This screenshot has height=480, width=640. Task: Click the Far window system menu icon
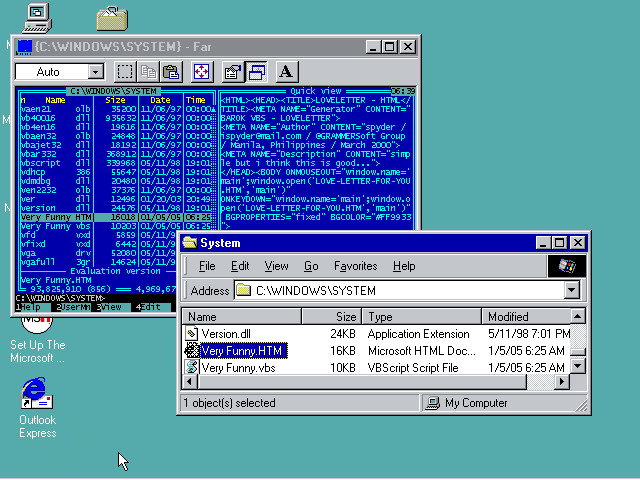[24, 47]
